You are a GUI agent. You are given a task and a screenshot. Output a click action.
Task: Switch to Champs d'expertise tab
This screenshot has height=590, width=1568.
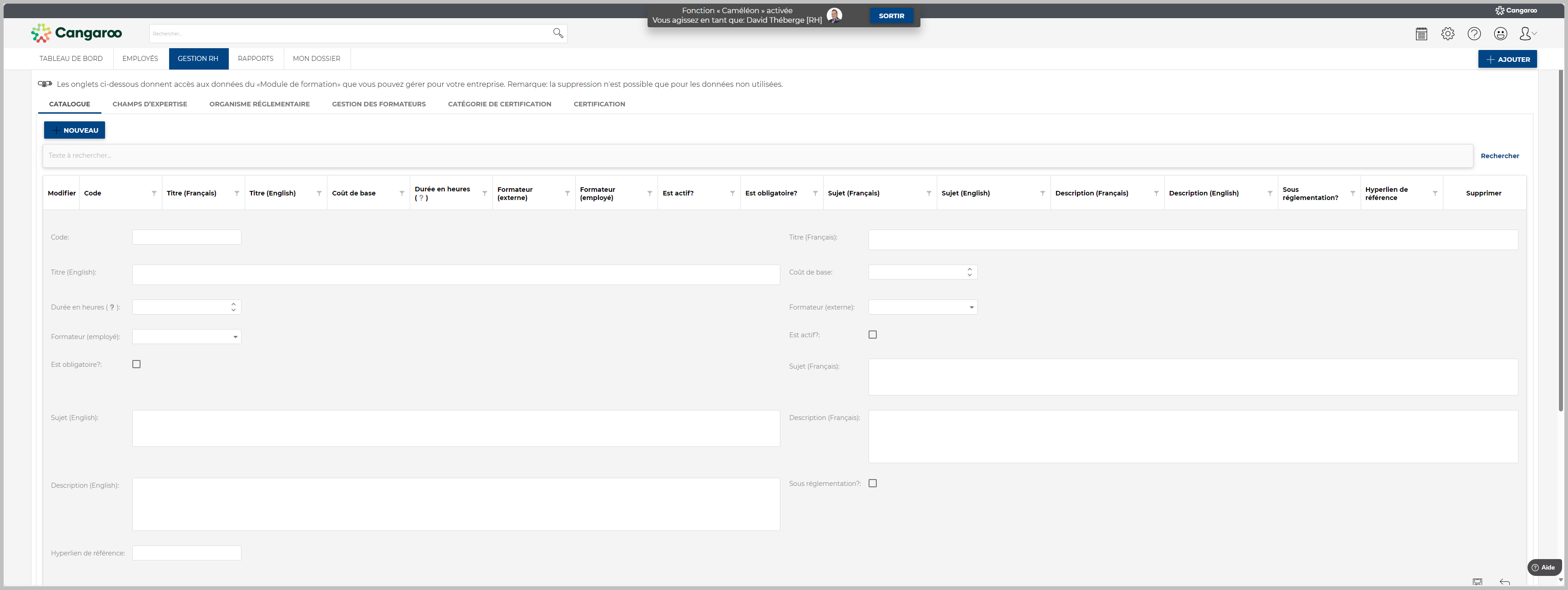point(150,104)
